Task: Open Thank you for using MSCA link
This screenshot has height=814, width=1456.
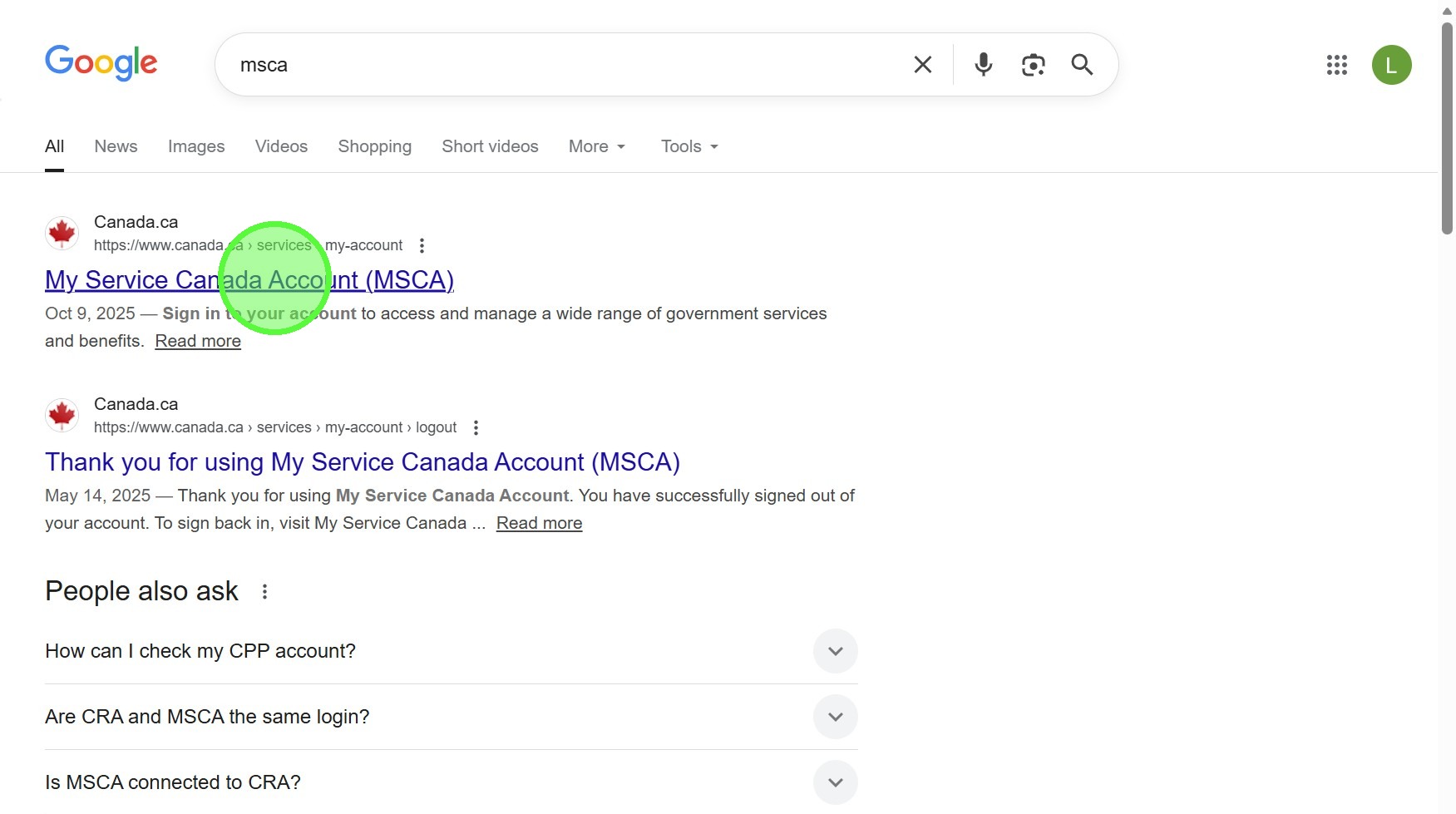Action: click(363, 462)
